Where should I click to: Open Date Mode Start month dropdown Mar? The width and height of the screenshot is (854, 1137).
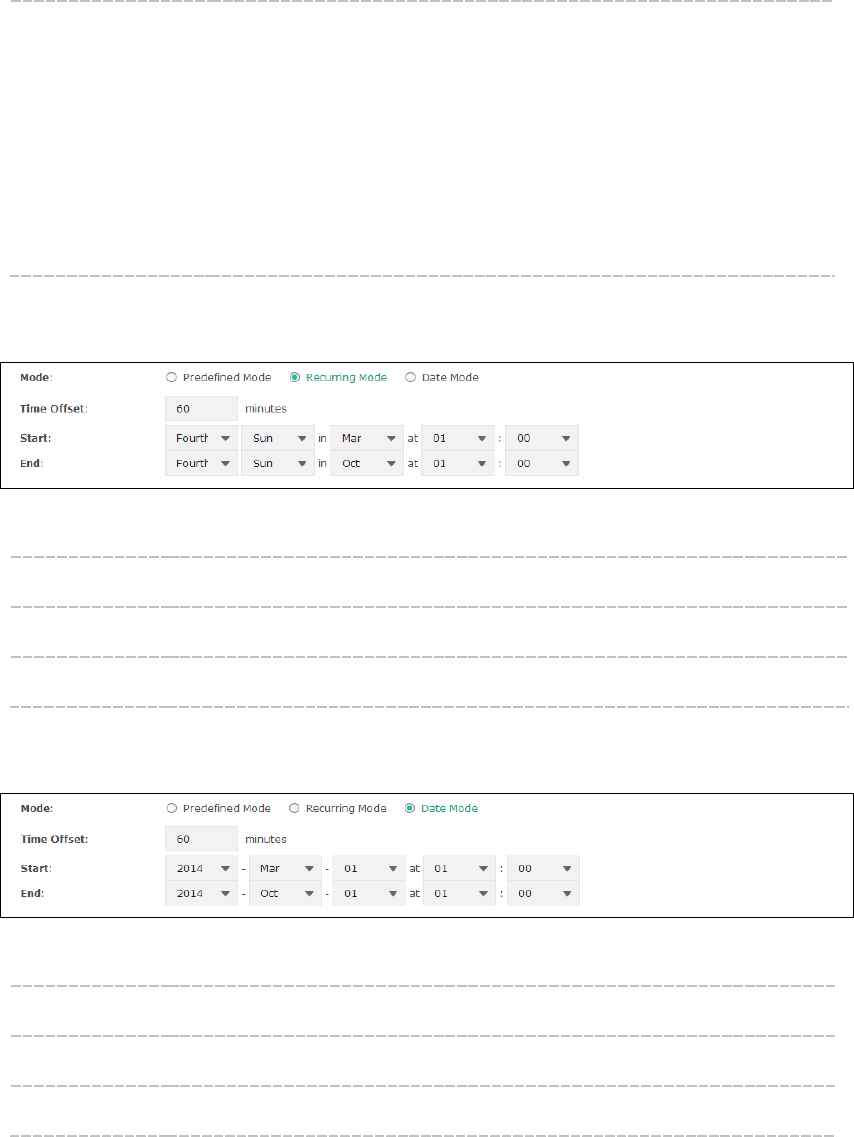[286, 868]
